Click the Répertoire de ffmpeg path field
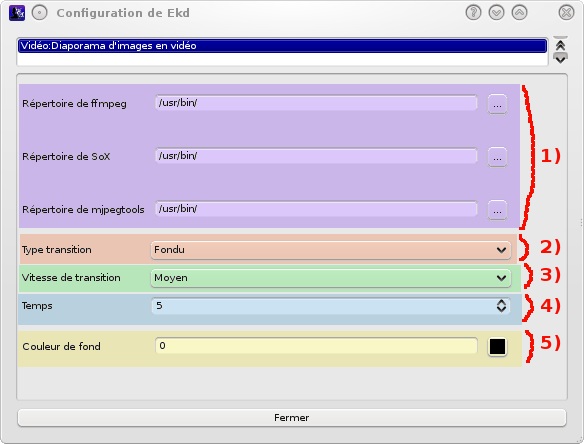Viewport: 584px width, 444px height. [x=316, y=103]
